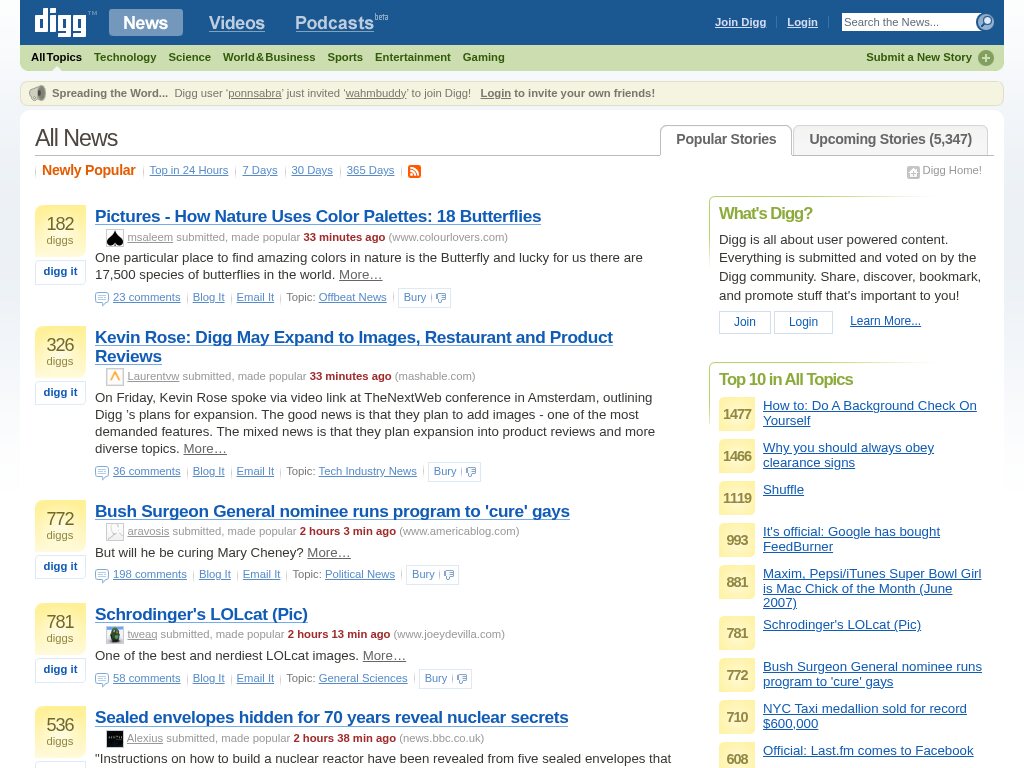Digg the Butterflies story with digg it
Image resolution: width=1024 pixels, height=768 pixels.
point(60,272)
